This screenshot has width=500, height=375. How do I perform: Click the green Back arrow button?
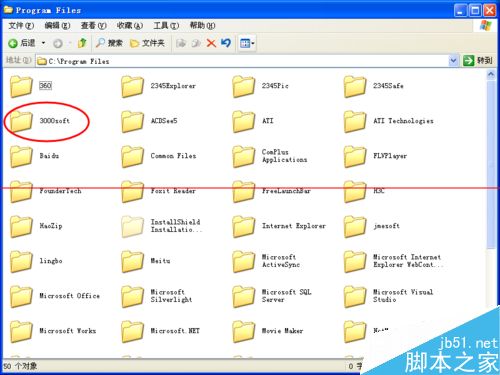coord(13,43)
